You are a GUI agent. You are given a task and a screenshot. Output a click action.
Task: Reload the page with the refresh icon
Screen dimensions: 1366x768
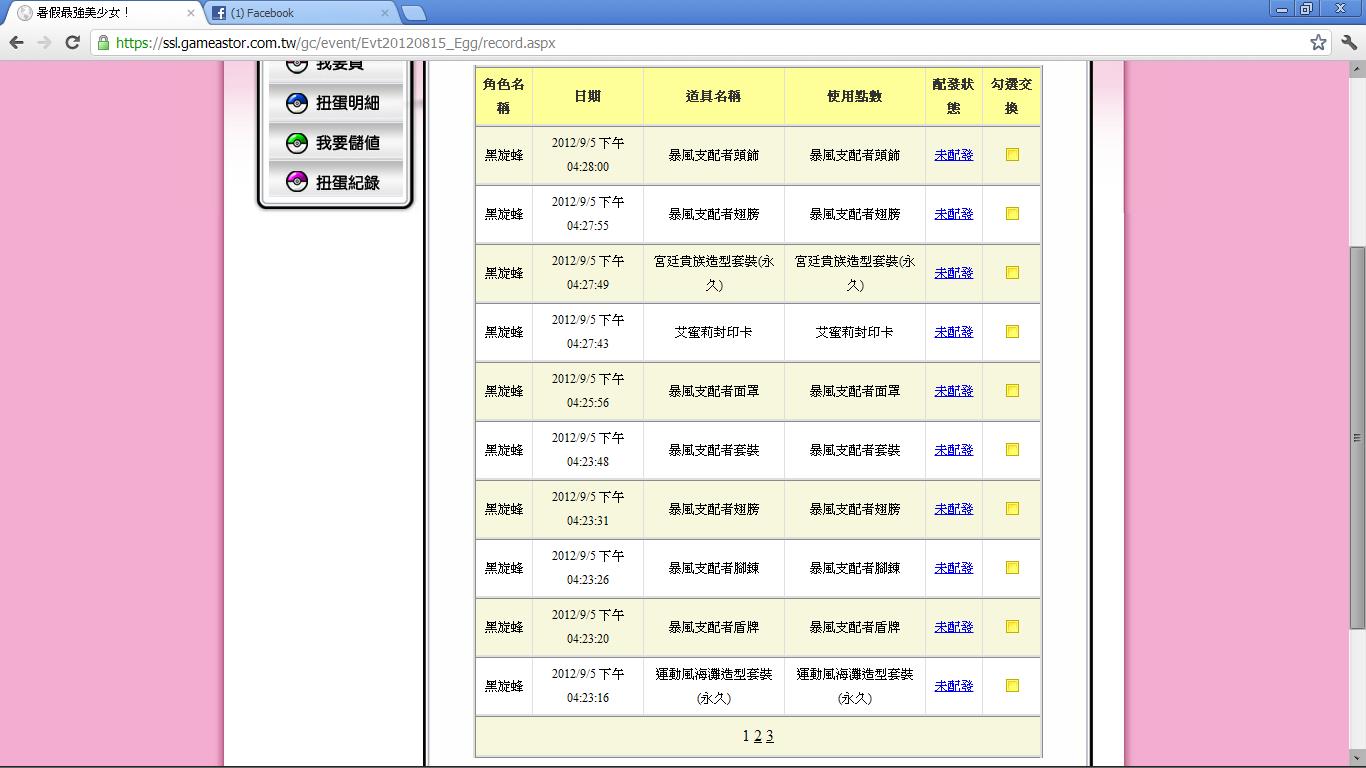coord(72,43)
